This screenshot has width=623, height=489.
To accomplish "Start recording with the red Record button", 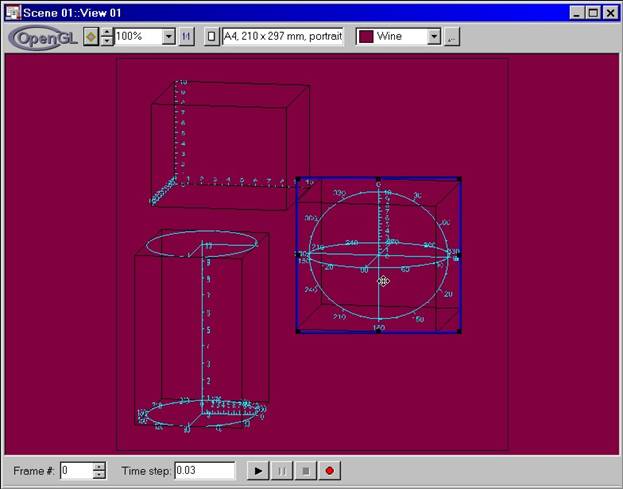I will pos(327,470).
